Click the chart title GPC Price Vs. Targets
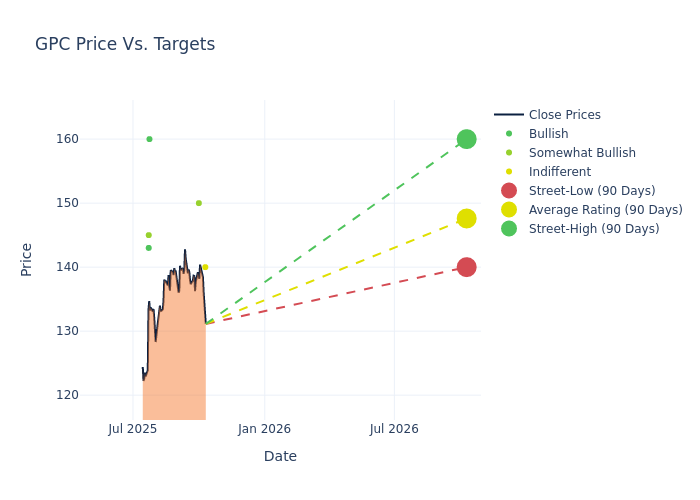The width and height of the screenshot is (700, 500). (125, 44)
